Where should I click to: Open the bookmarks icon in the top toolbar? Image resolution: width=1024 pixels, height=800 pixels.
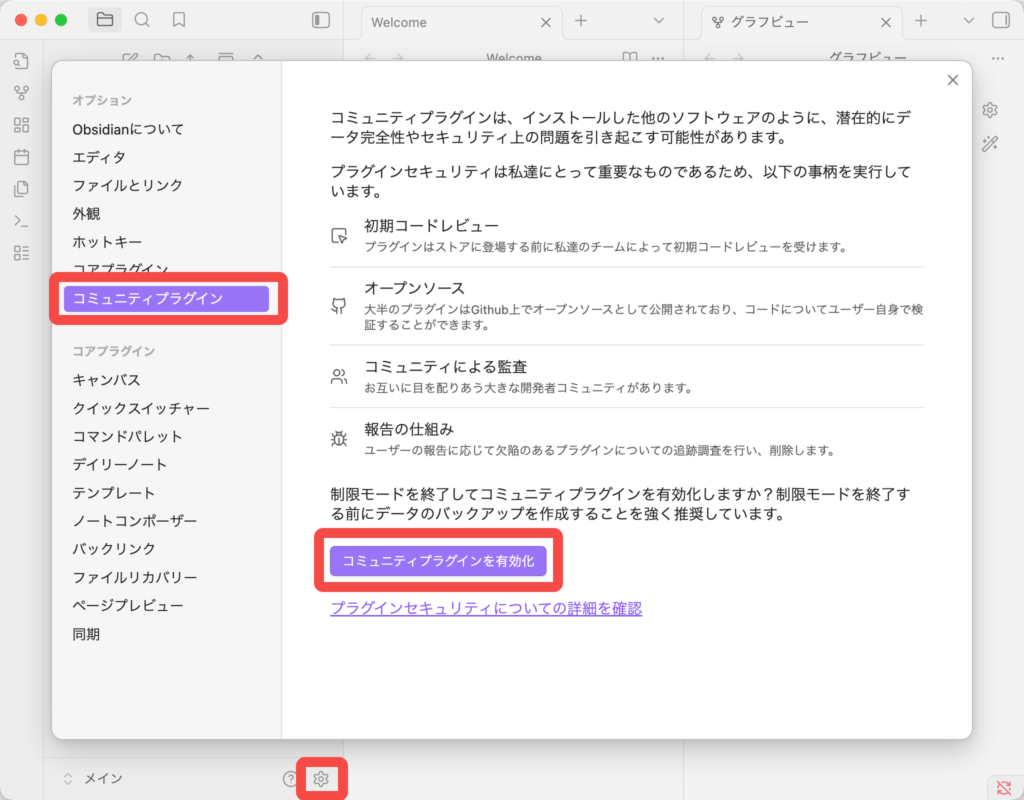coord(178,20)
